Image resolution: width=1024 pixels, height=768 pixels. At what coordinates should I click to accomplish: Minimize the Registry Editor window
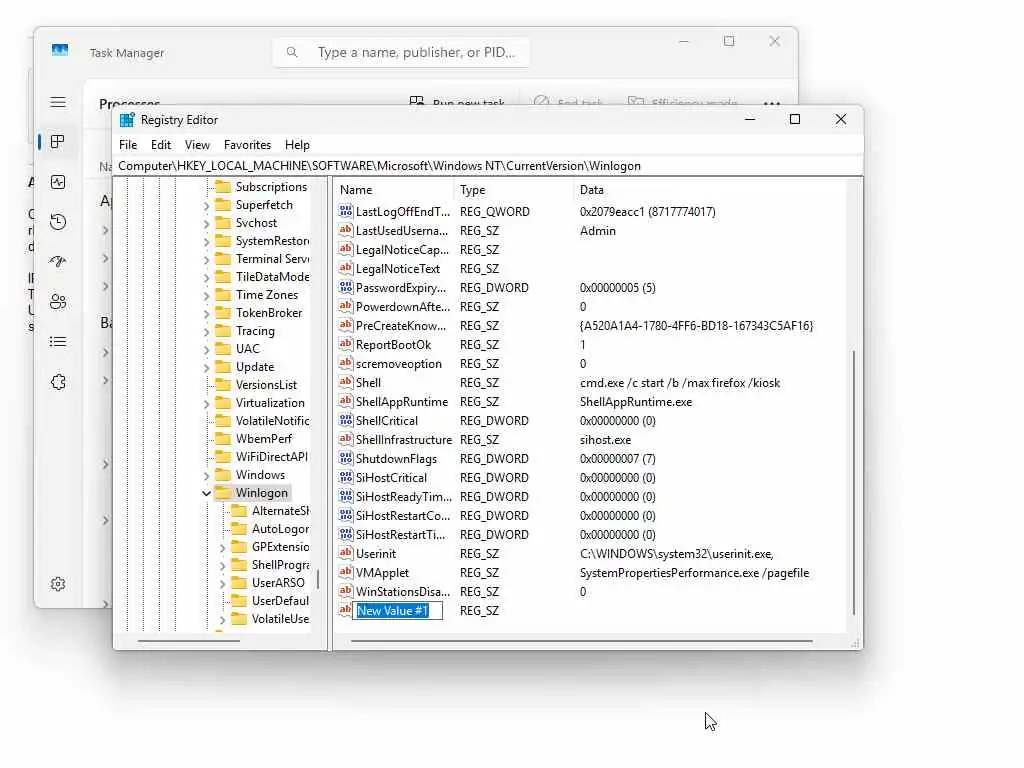(x=750, y=119)
